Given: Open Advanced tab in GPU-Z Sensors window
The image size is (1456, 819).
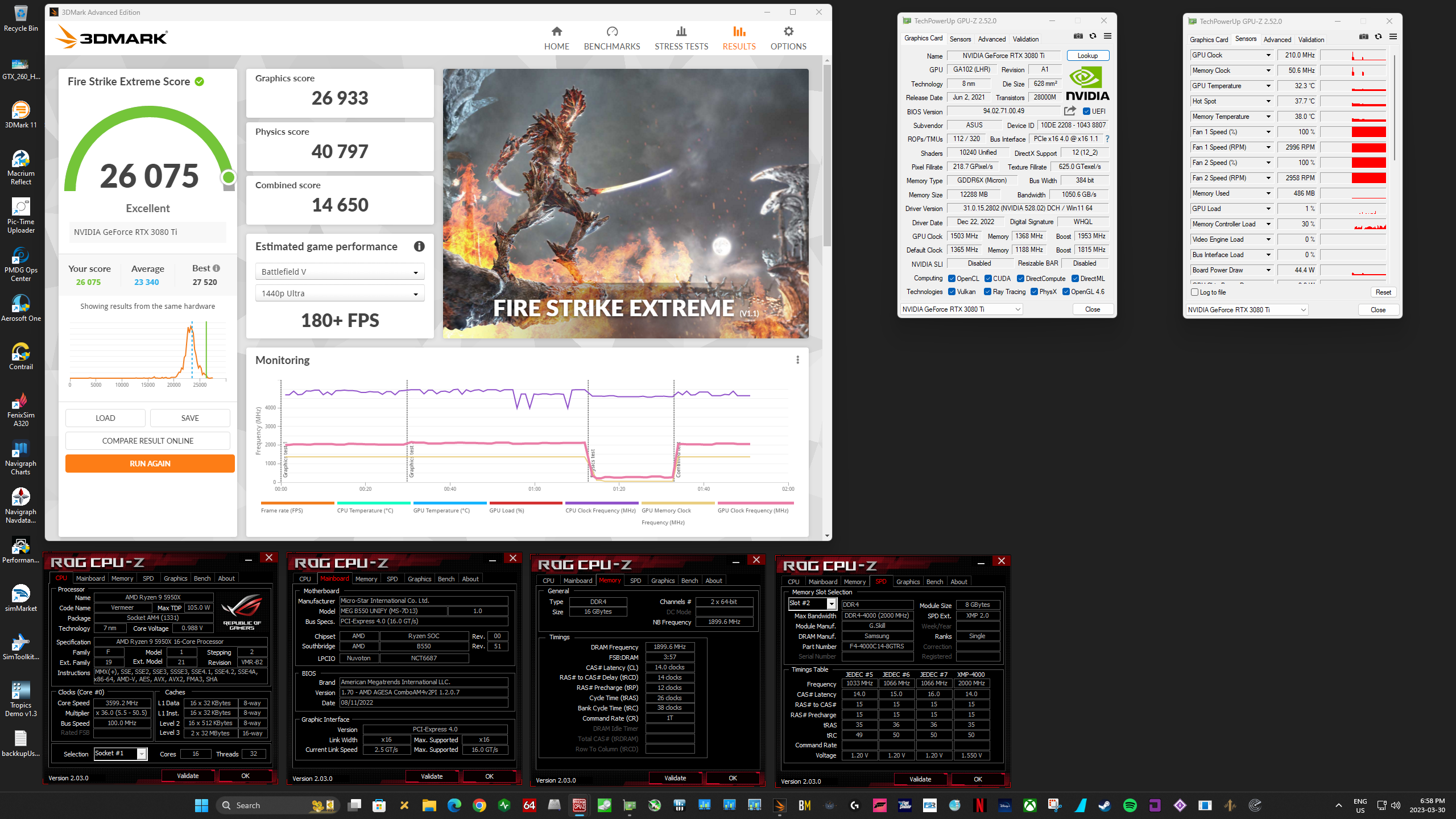Looking at the screenshot, I should [x=1277, y=39].
